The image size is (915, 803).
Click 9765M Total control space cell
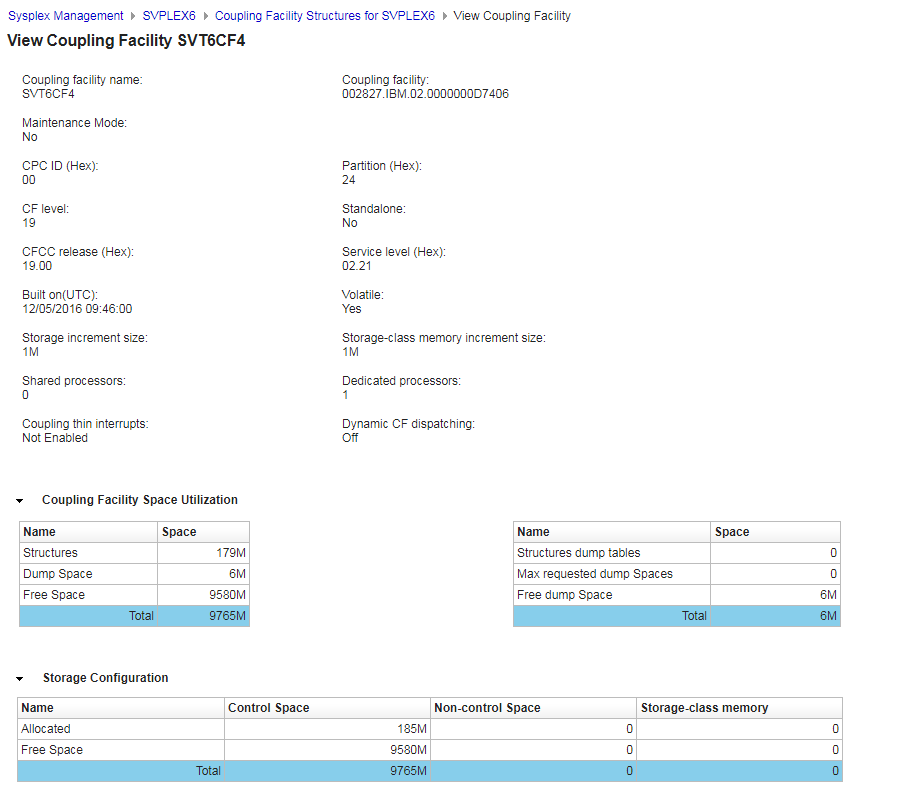point(327,771)
